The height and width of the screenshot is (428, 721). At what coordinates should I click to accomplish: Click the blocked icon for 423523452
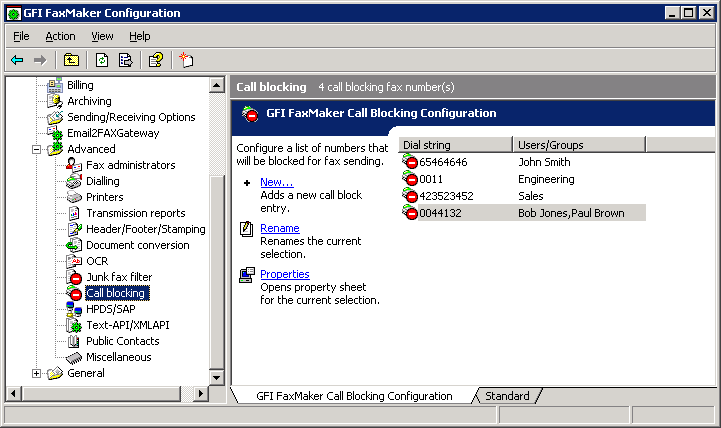[x=410, y=196]
